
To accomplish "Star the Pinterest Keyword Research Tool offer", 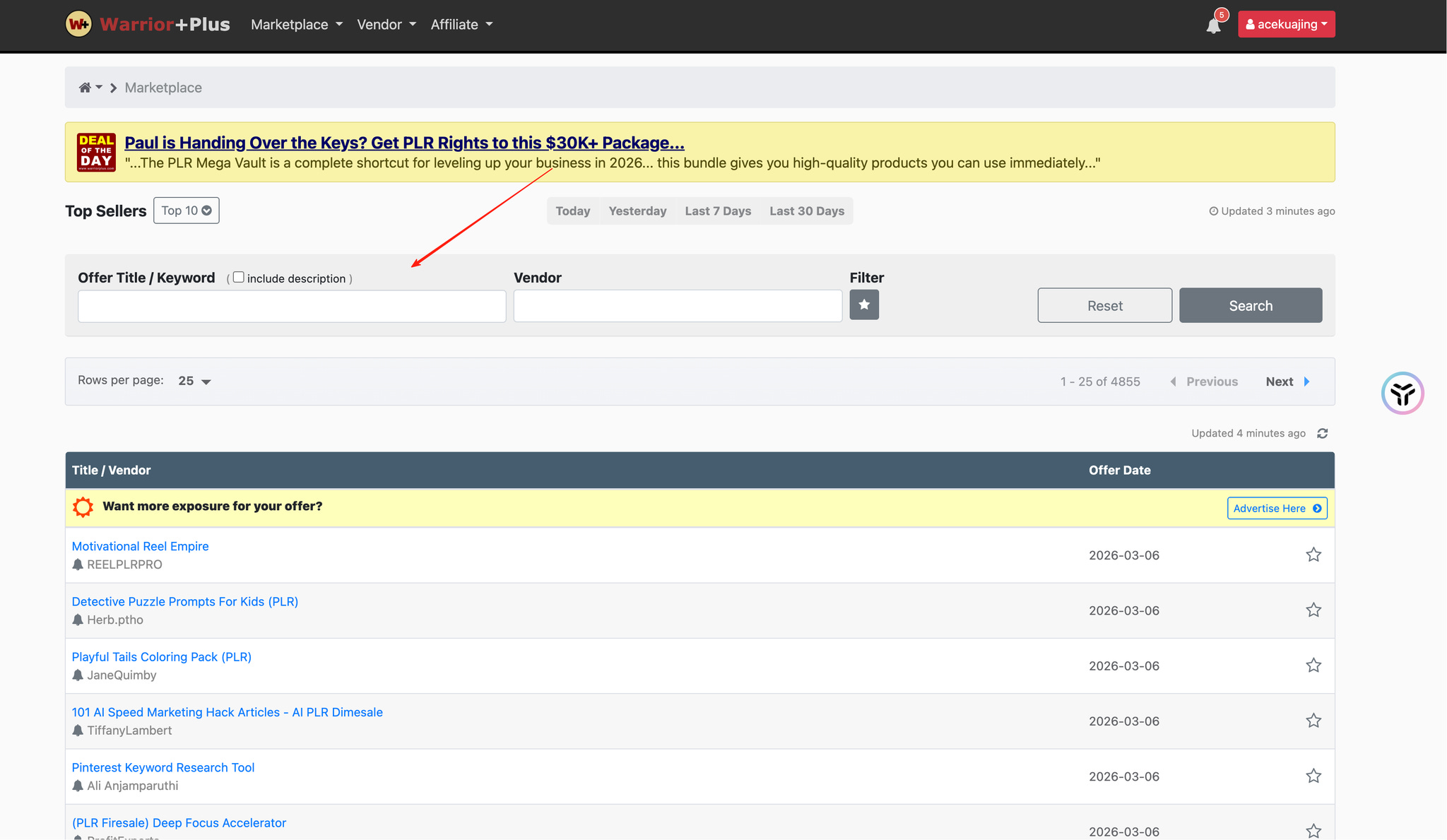I will click(x=1313, y=776).
